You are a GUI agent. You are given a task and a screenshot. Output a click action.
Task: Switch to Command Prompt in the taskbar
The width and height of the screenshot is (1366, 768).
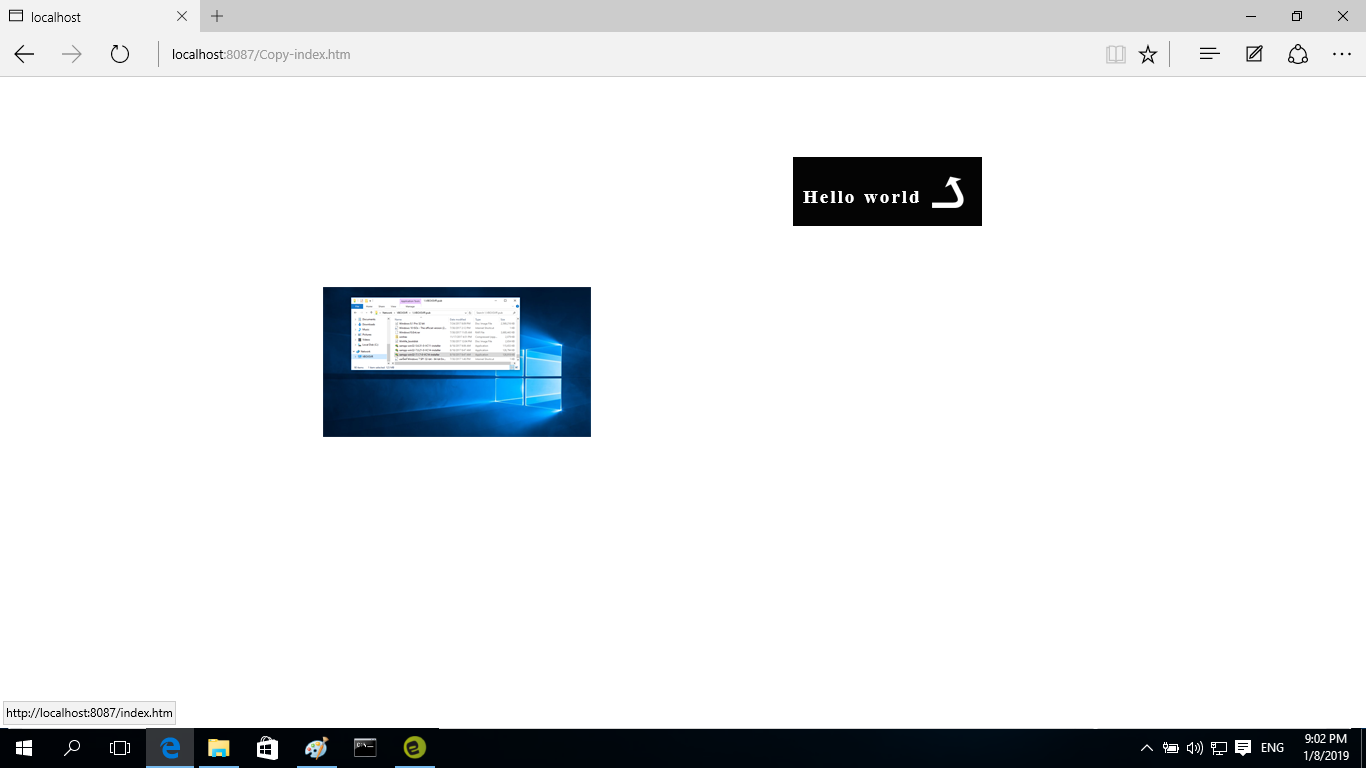point(365,748)
